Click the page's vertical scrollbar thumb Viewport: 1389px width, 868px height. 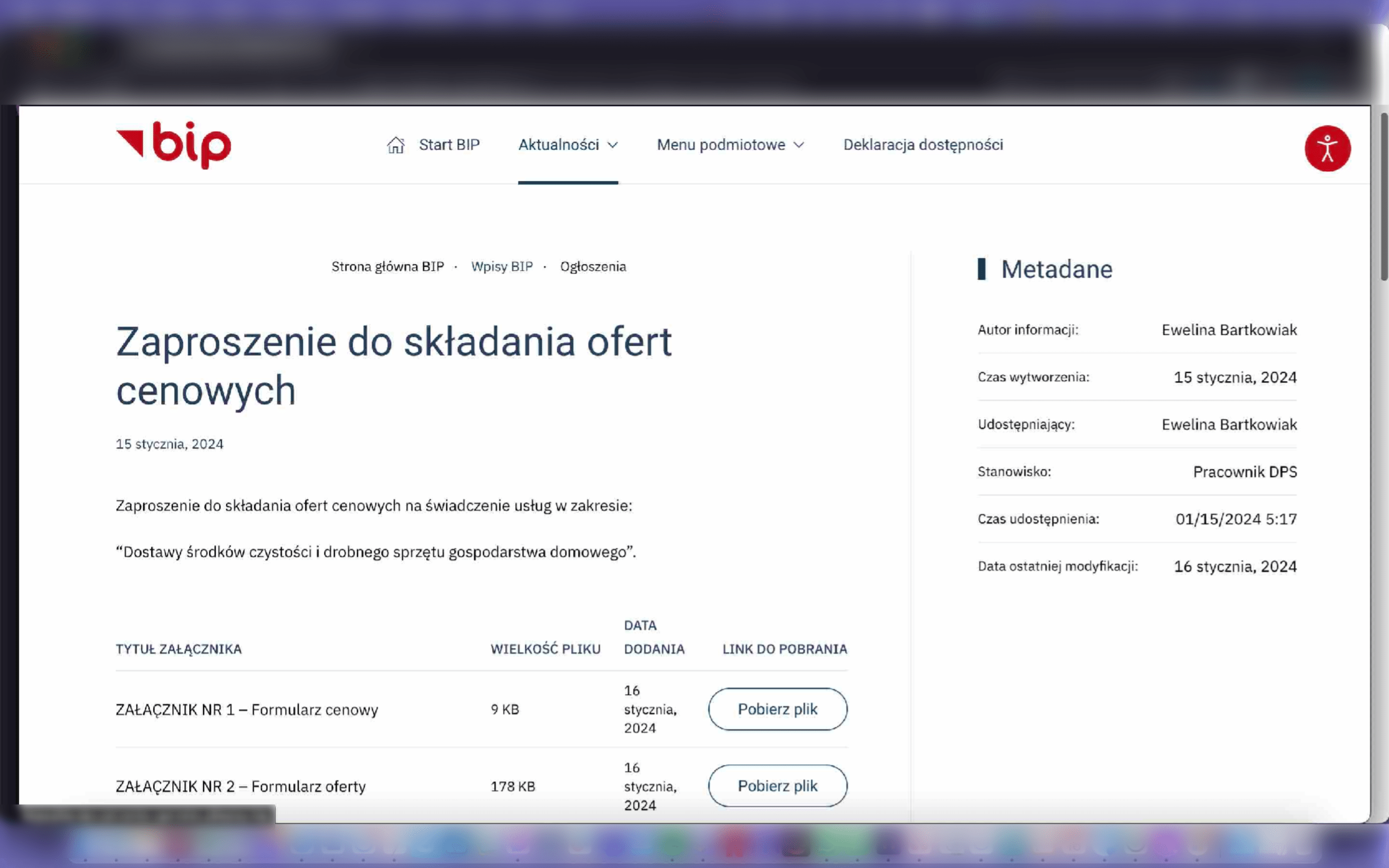[x=1384, y=197]
